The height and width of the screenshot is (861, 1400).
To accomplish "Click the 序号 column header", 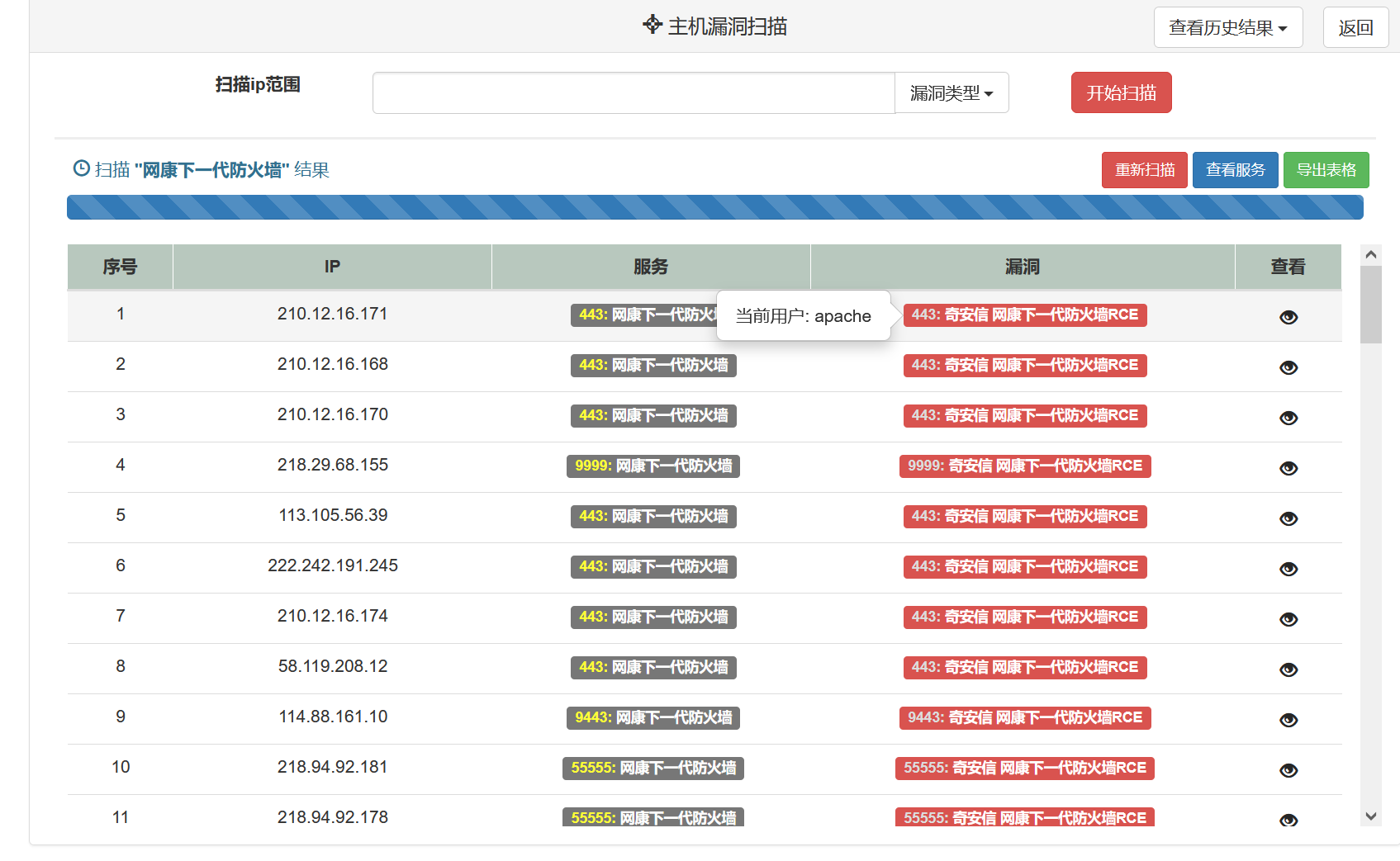I will coord(120,267).
